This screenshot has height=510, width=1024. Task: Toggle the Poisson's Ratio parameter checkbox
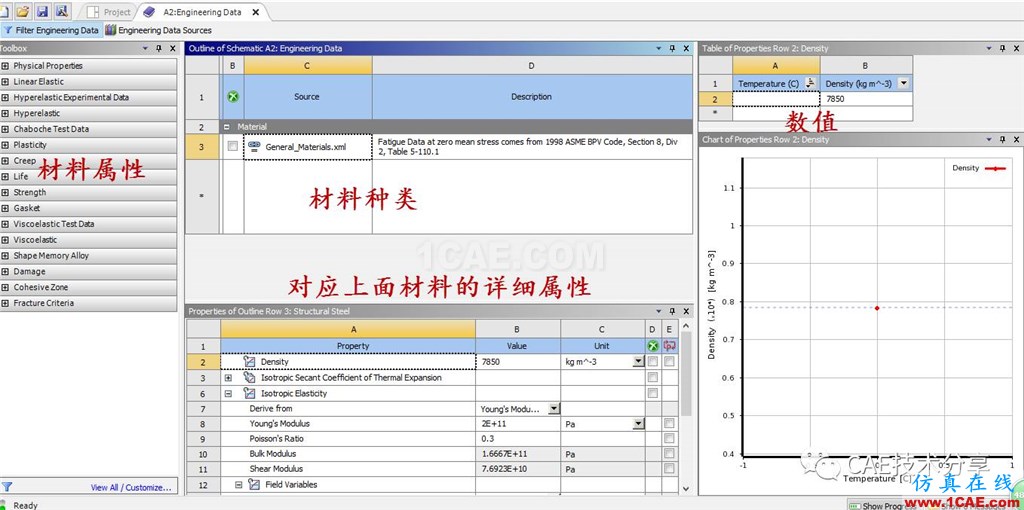pos(669,438)
